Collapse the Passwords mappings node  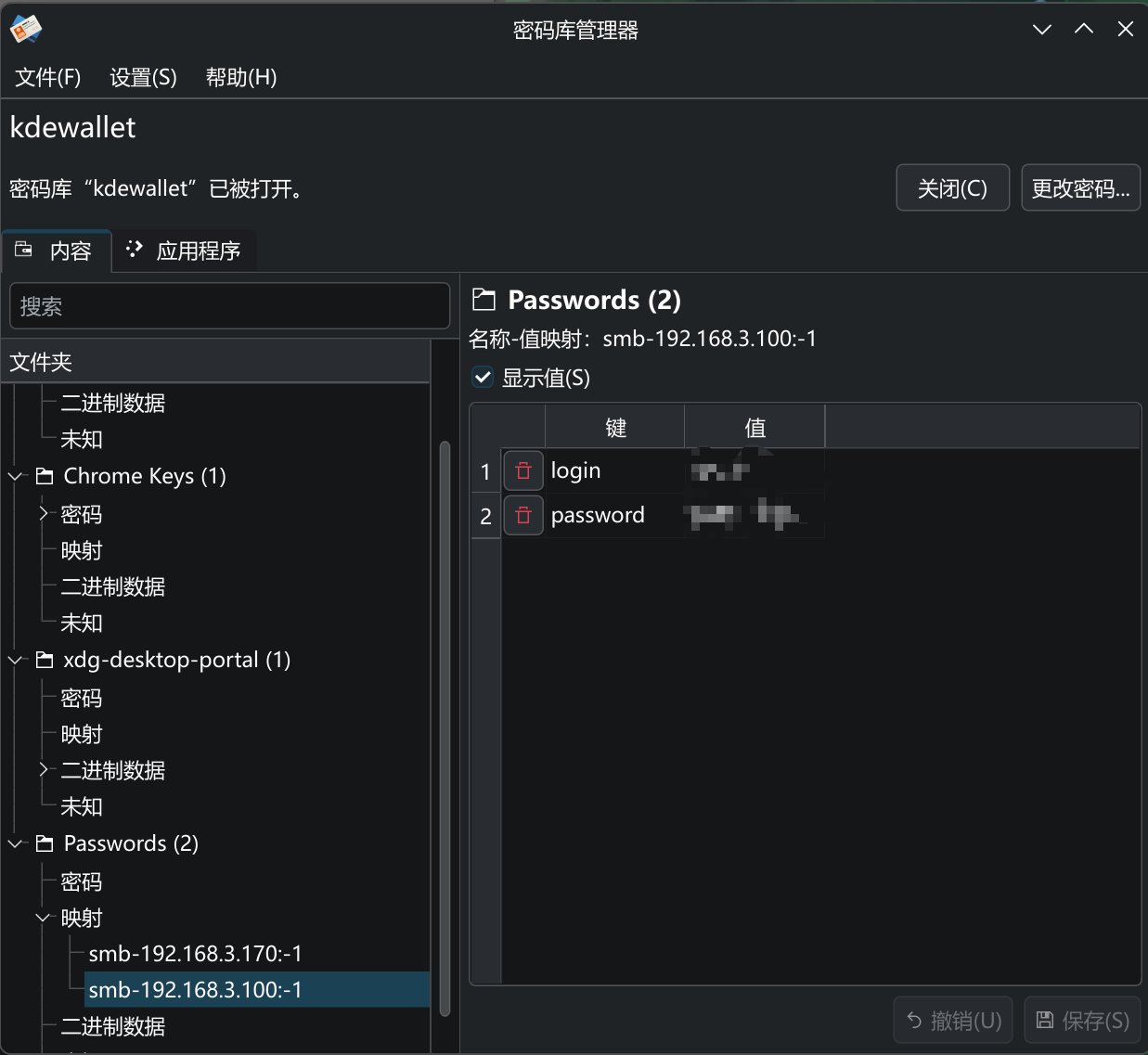coord(44,918)
